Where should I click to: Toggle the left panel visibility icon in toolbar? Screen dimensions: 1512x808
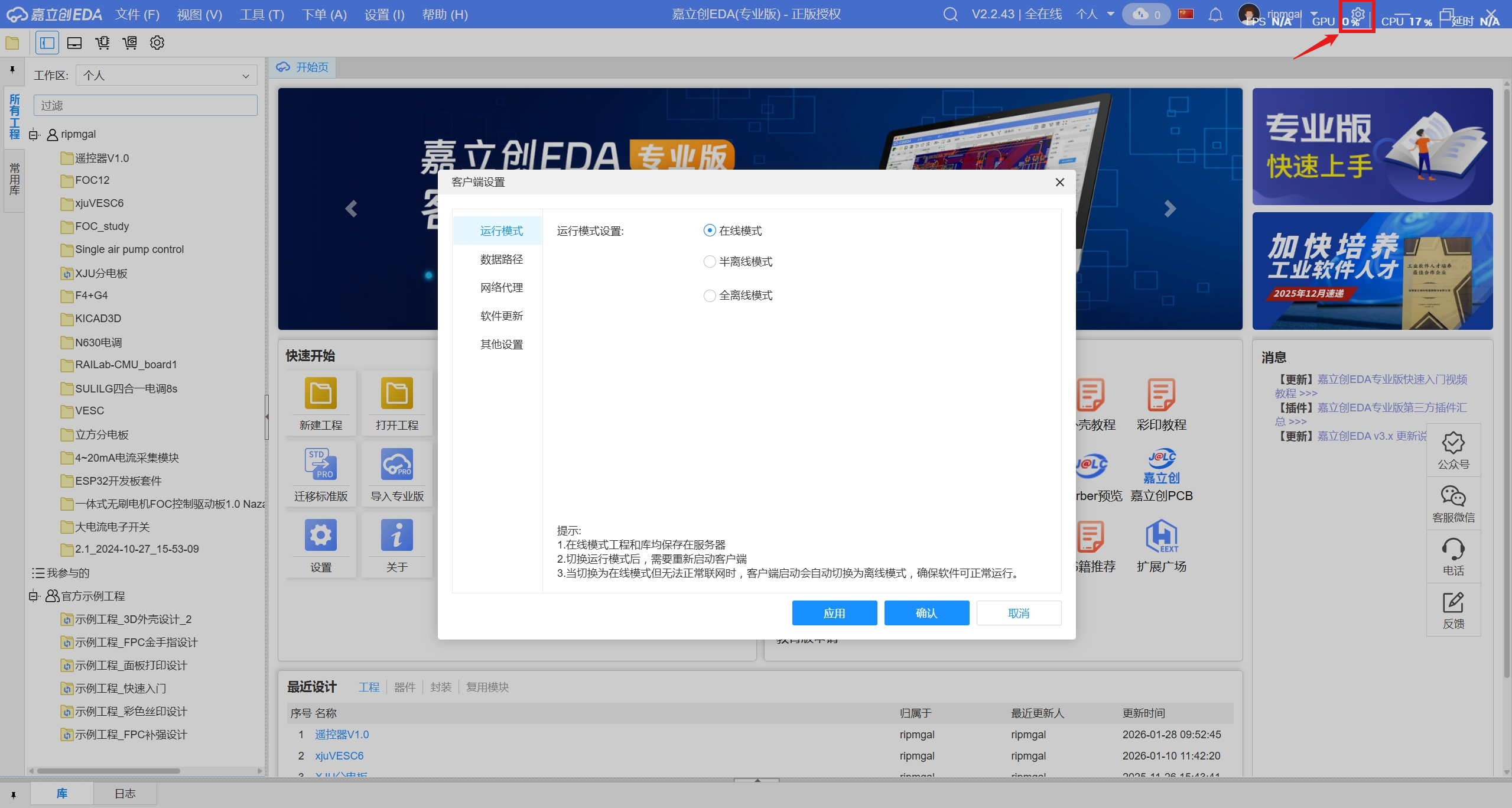(47, 43)
